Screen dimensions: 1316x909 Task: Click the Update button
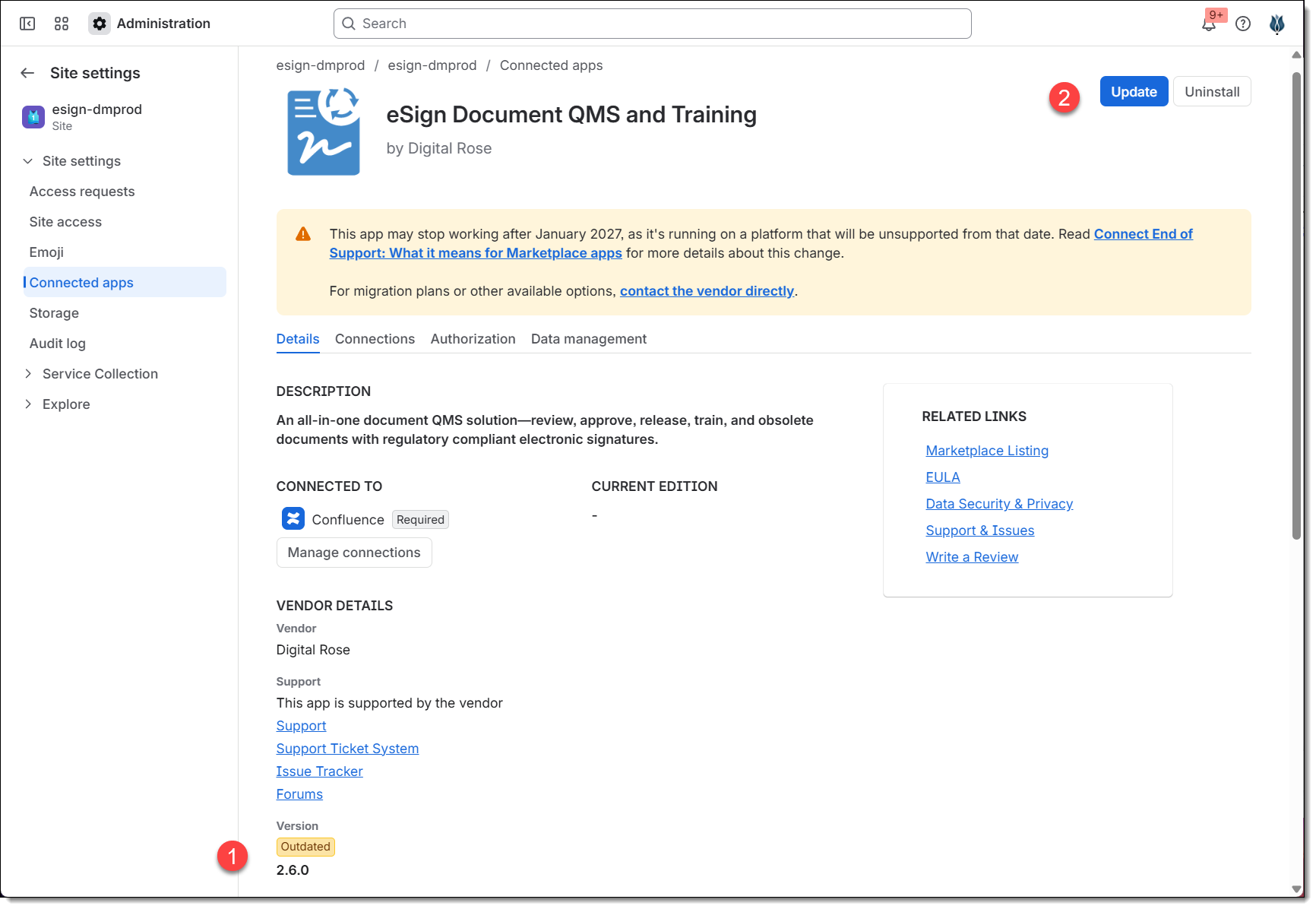[x=1134, y=92]
